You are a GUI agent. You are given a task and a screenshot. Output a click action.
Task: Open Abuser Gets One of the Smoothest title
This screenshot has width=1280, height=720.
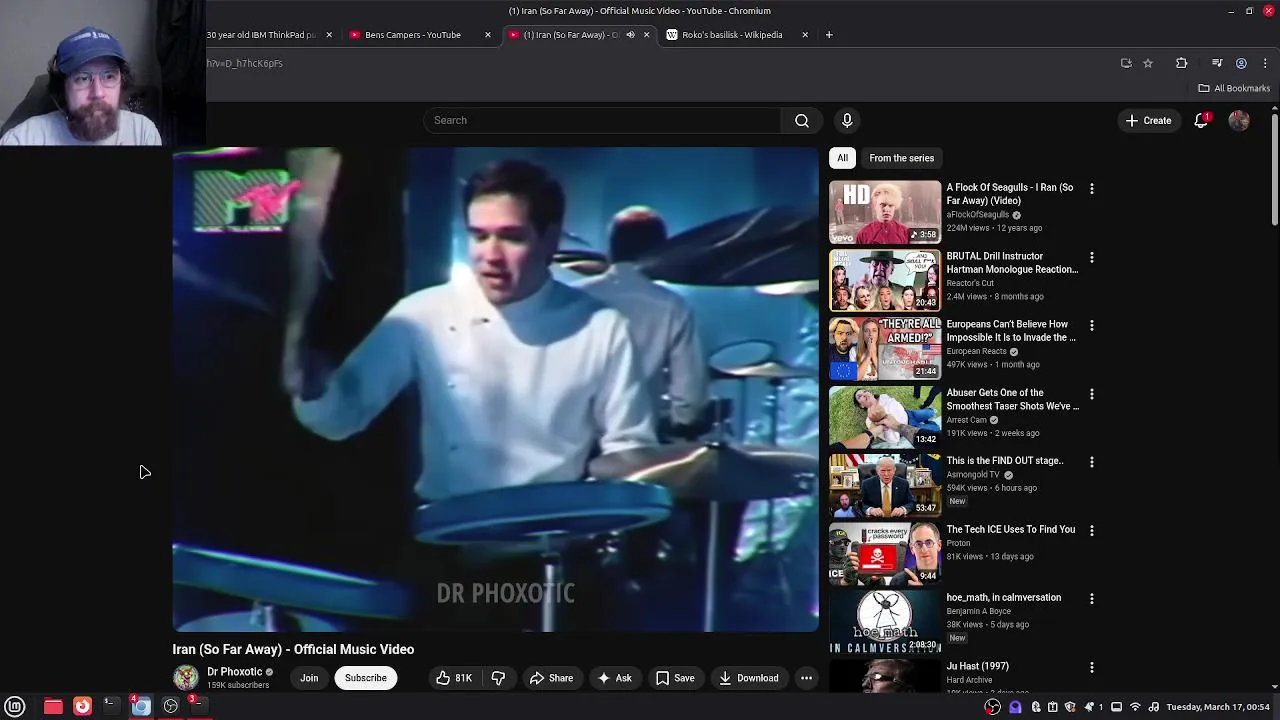click(1013, 400)
